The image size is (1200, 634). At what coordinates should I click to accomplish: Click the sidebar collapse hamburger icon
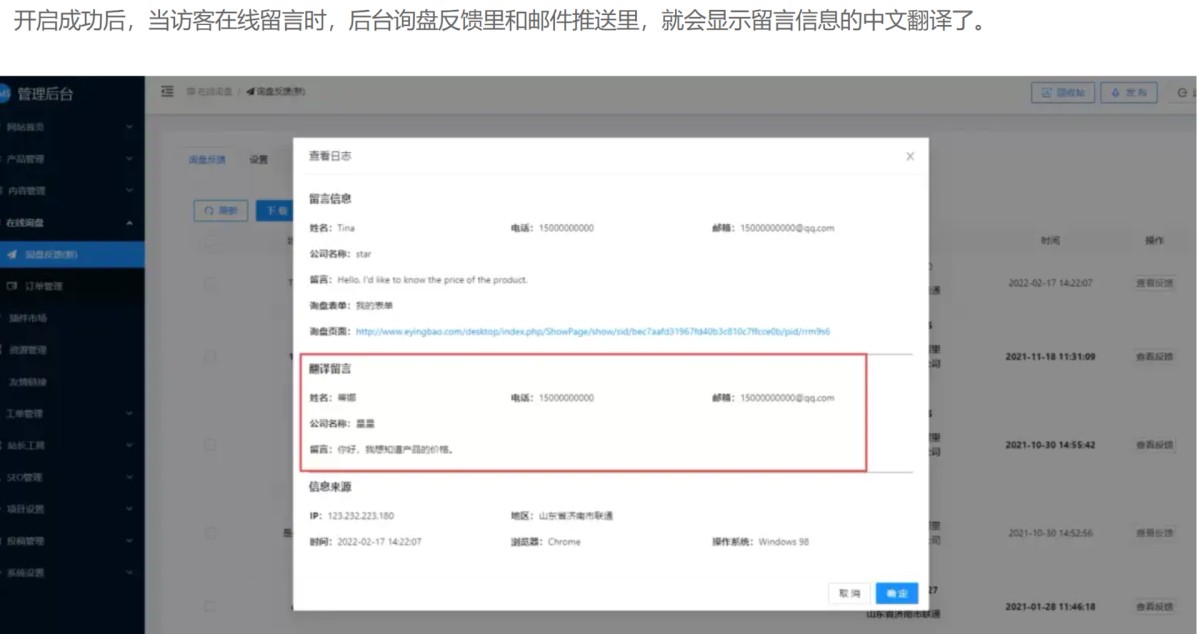[x=168, y=92]
